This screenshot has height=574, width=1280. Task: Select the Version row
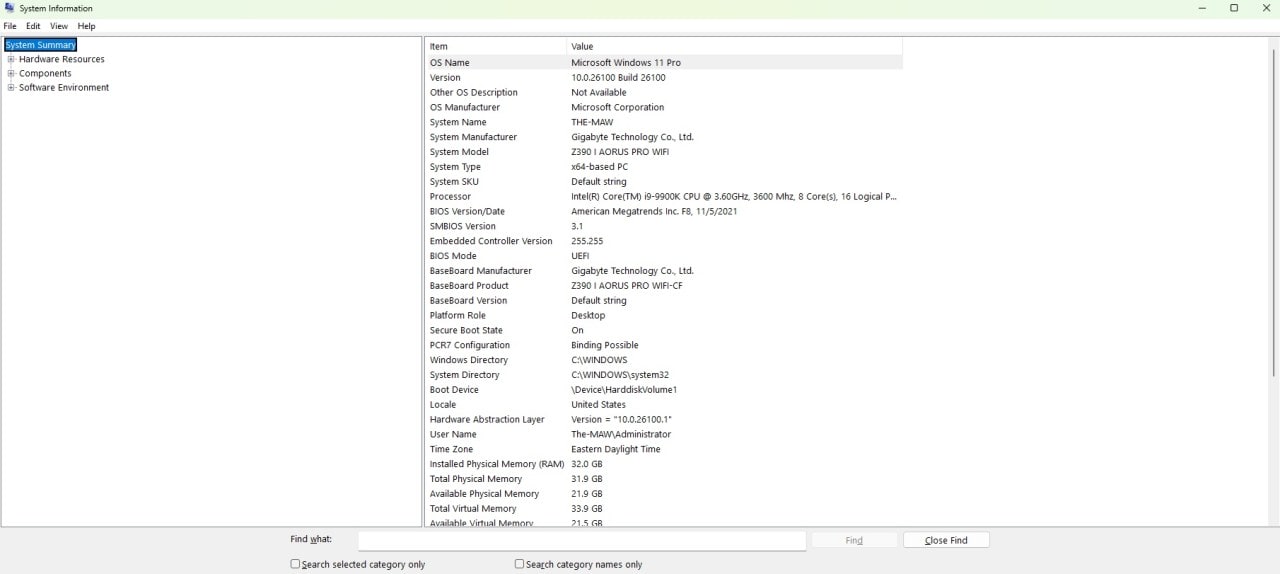pyautogui.click(x=664, y=77)
